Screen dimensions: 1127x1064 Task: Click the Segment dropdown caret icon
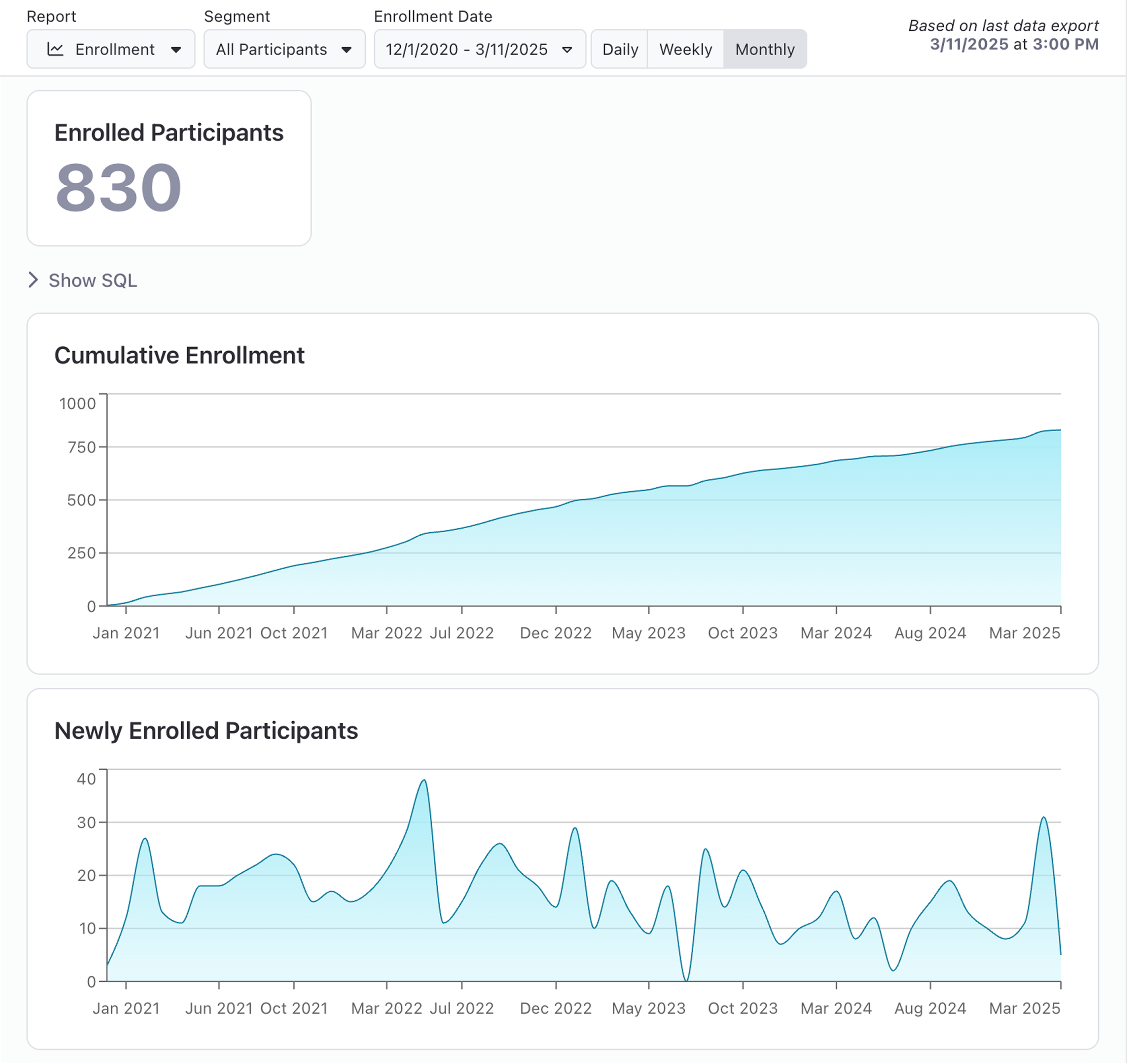pos(346,49)
